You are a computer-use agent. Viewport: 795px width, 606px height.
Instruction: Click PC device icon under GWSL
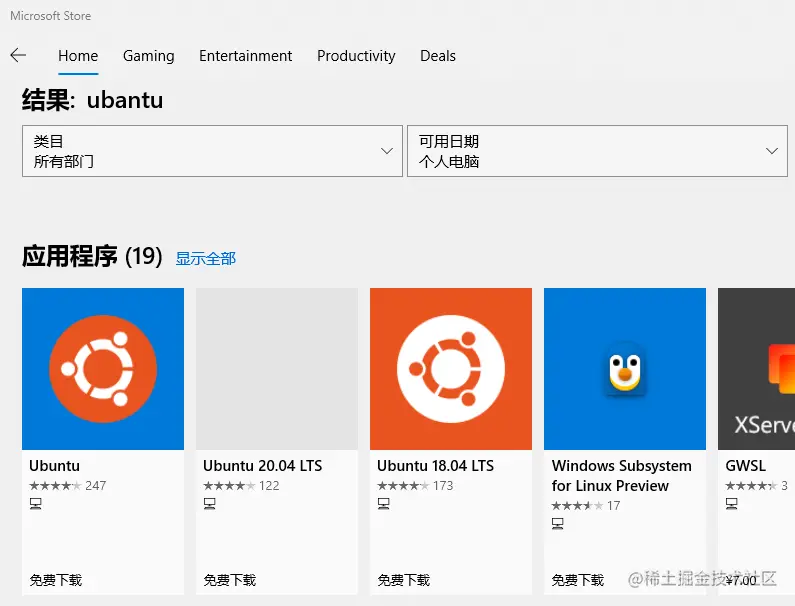(x=732, y=504)
